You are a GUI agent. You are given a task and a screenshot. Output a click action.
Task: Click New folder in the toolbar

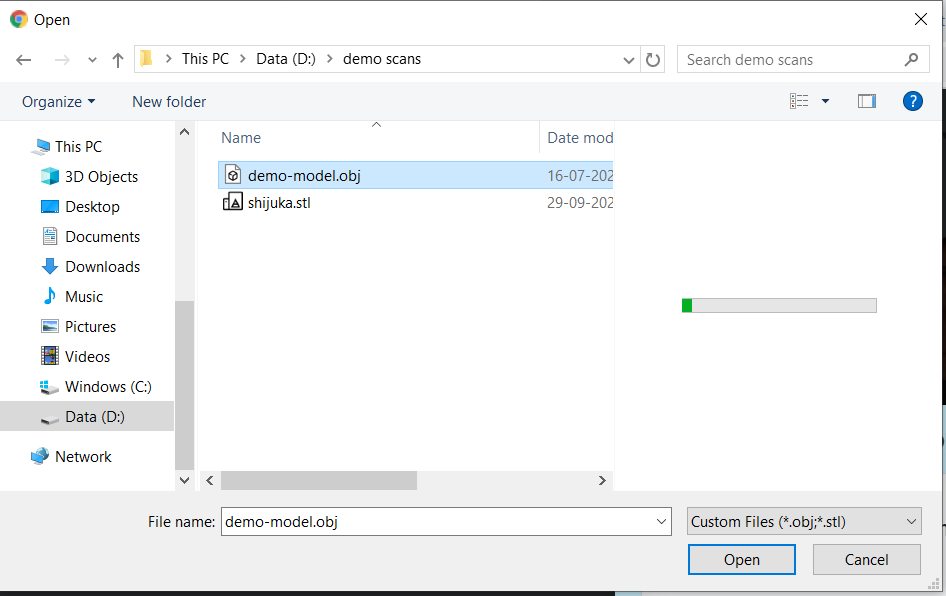coord(169,102)
